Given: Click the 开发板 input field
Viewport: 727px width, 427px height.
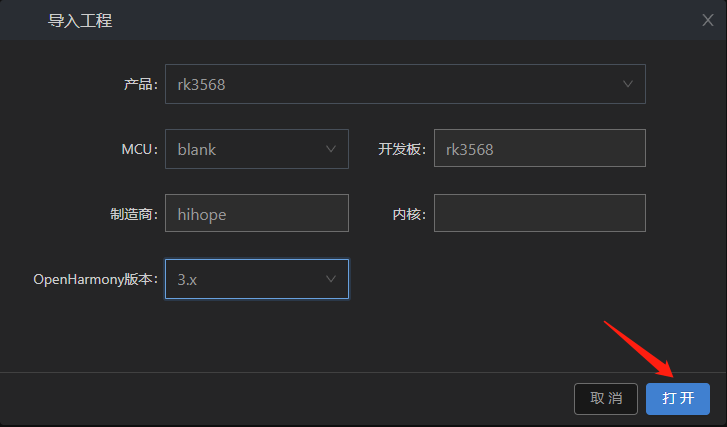Looking at the screenshot, I should click(x=539, y=149).
